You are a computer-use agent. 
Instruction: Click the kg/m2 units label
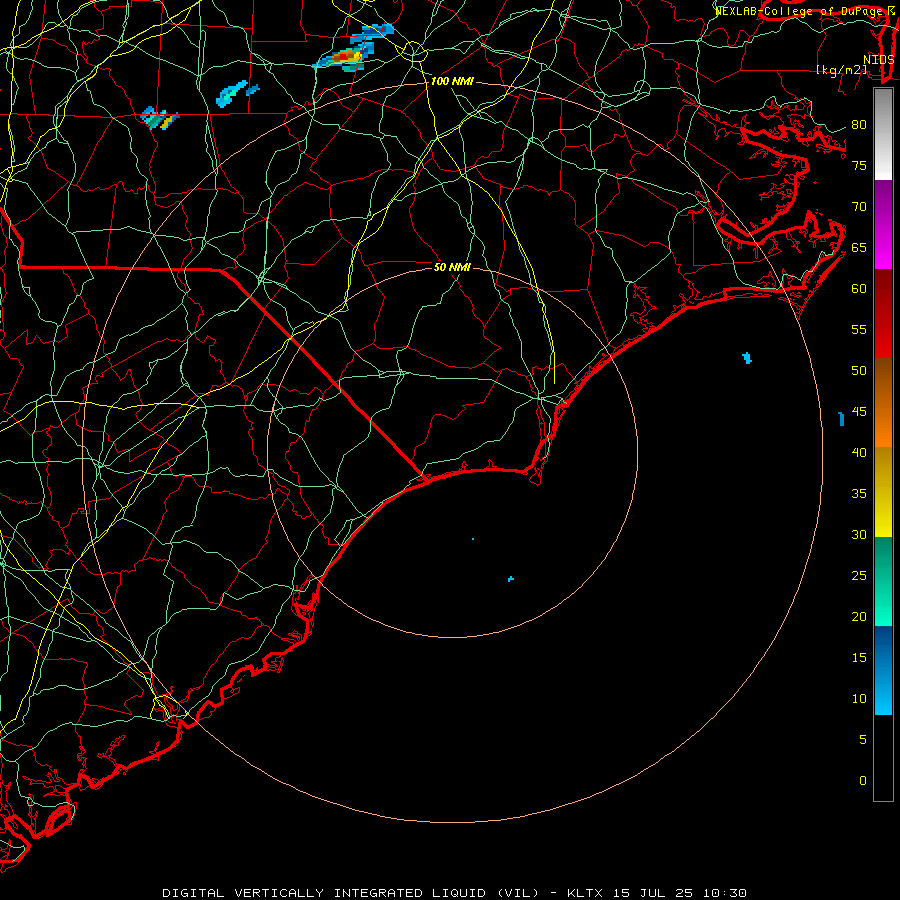point(842,70)
